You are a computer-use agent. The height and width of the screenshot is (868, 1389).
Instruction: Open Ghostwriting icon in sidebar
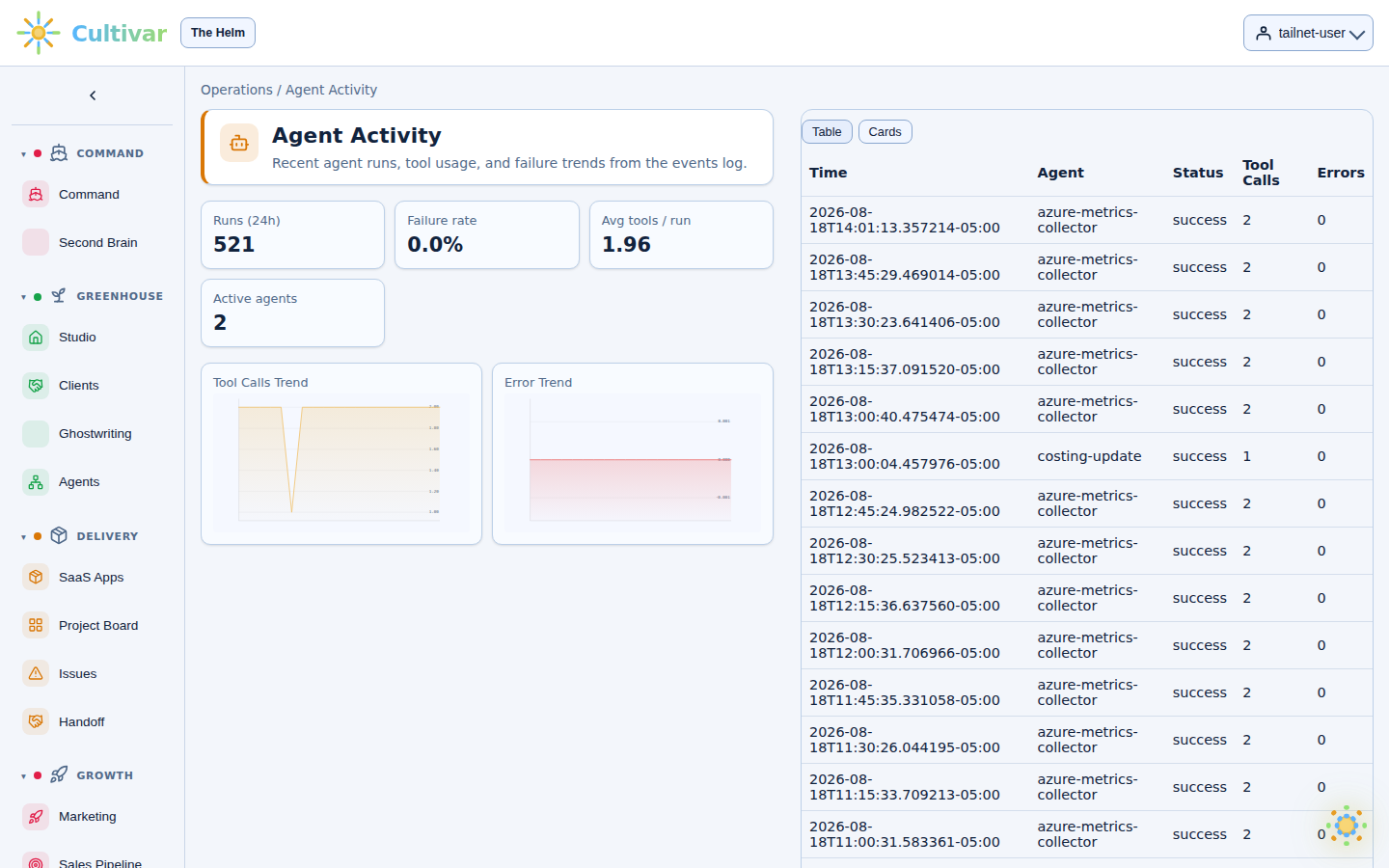pos(36,433)
